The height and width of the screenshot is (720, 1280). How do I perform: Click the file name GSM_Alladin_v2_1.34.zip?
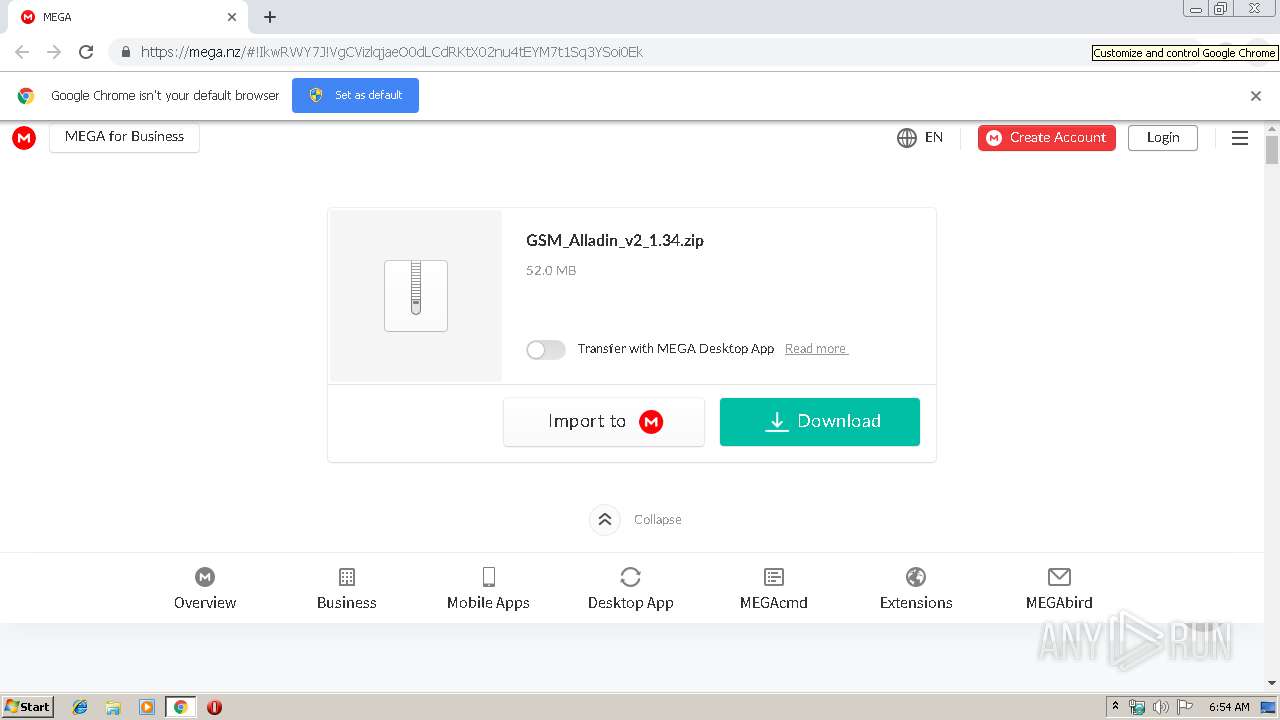point(615,240)
